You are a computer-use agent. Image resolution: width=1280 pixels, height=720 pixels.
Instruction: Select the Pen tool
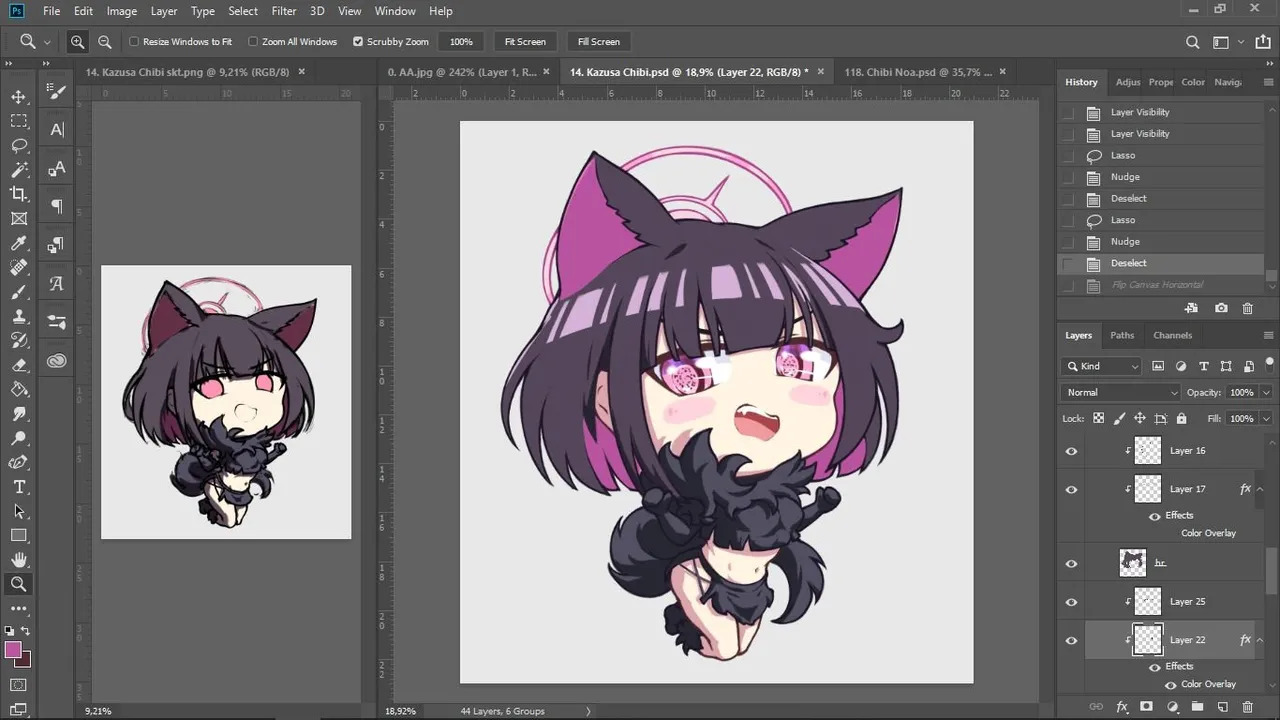(18, 462)
